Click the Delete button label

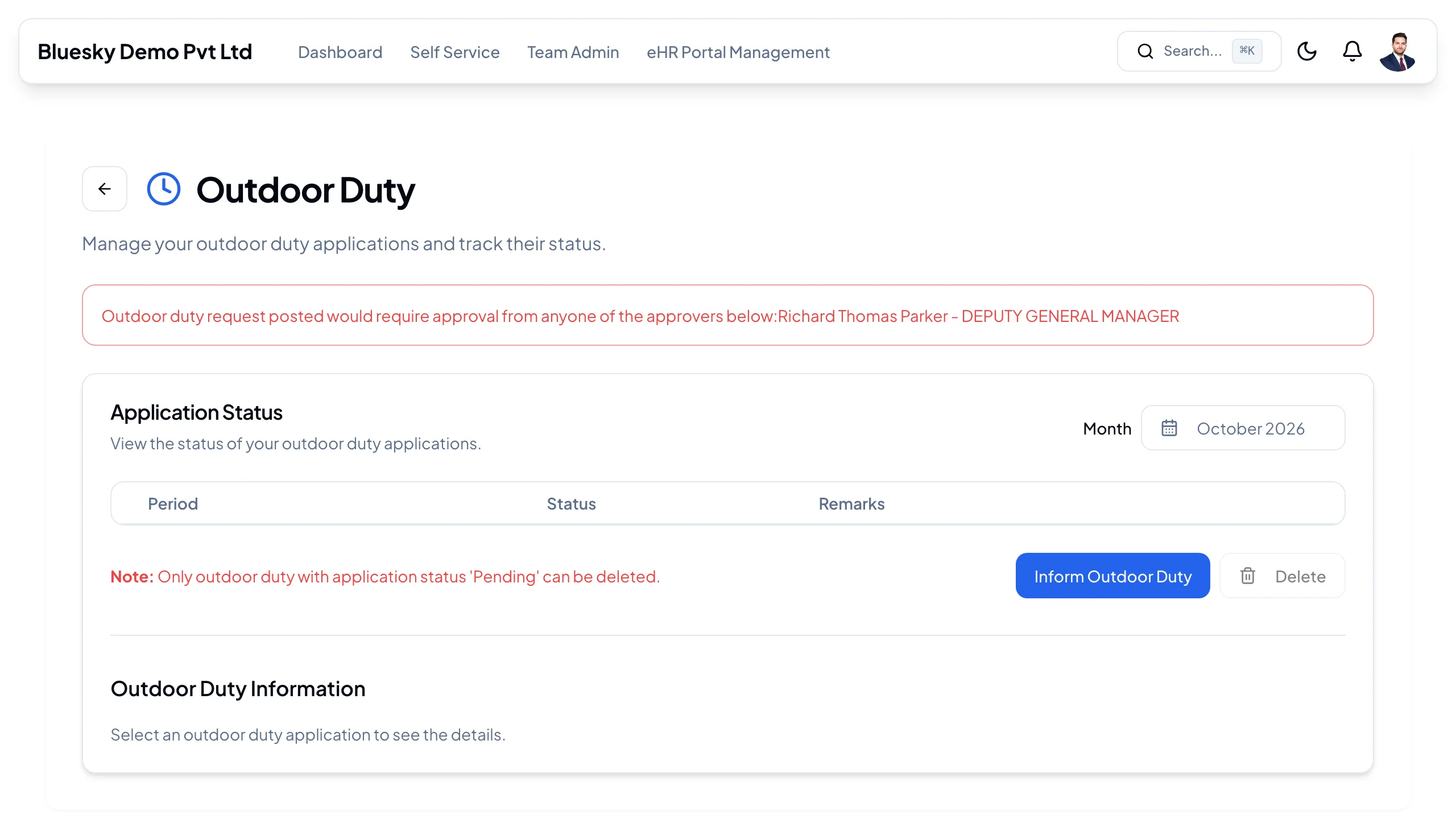pyautogui.click(x=1300, y=577)
